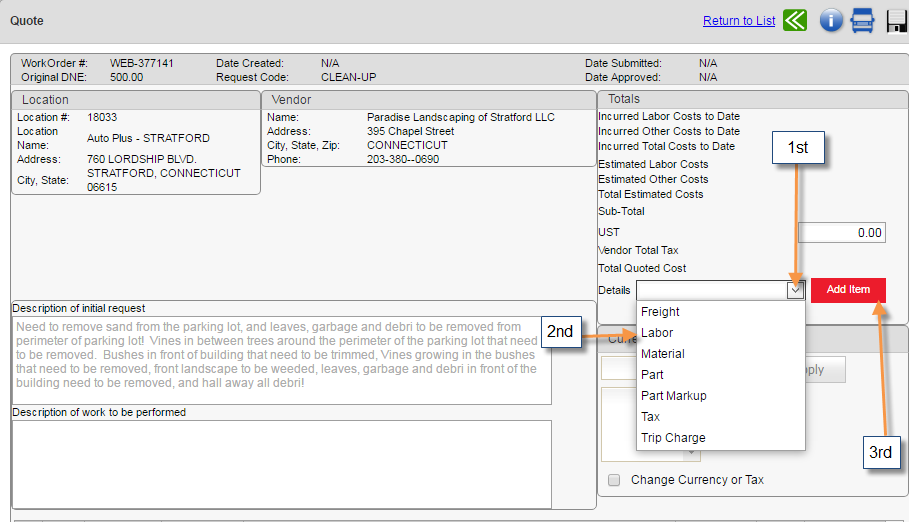Choose Part Markup from the list
Viewport: 909px width, 522px height.
tap(673, 396)
